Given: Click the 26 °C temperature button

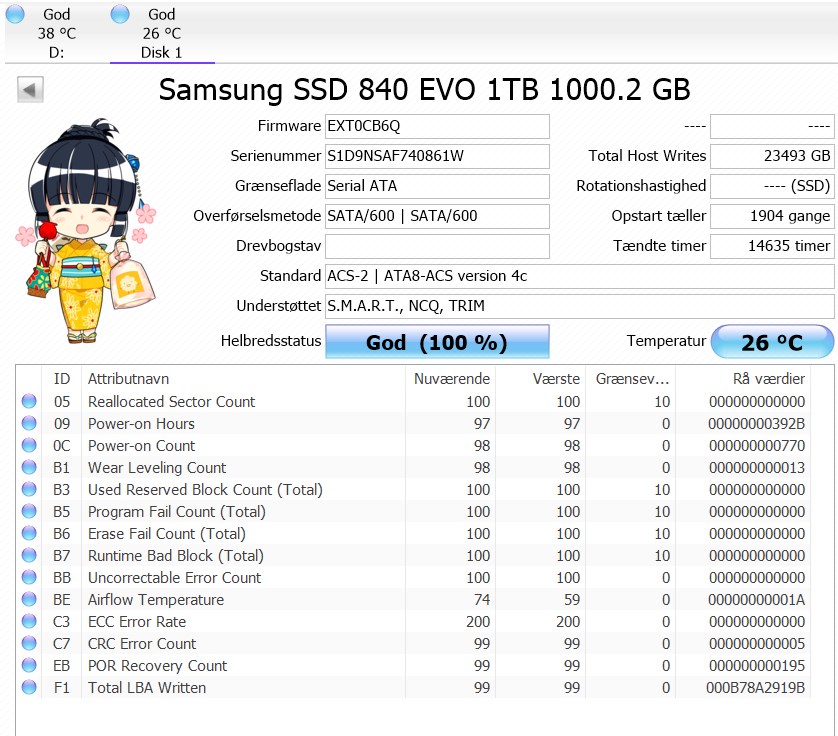Looking at the screenshot, I should coord(772,342).
